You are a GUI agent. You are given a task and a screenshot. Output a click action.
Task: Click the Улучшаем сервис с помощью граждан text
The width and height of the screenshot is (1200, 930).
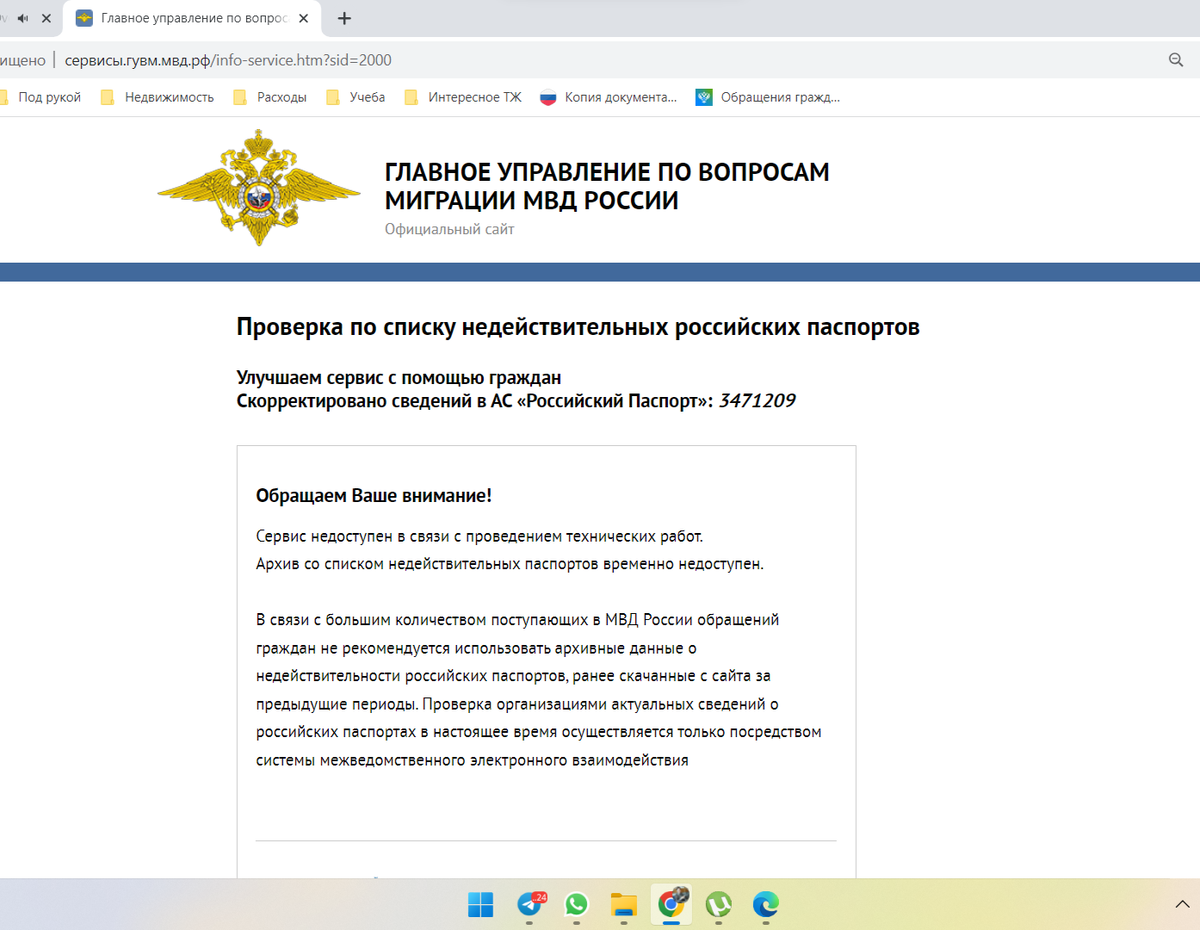(x=399, y=377)
